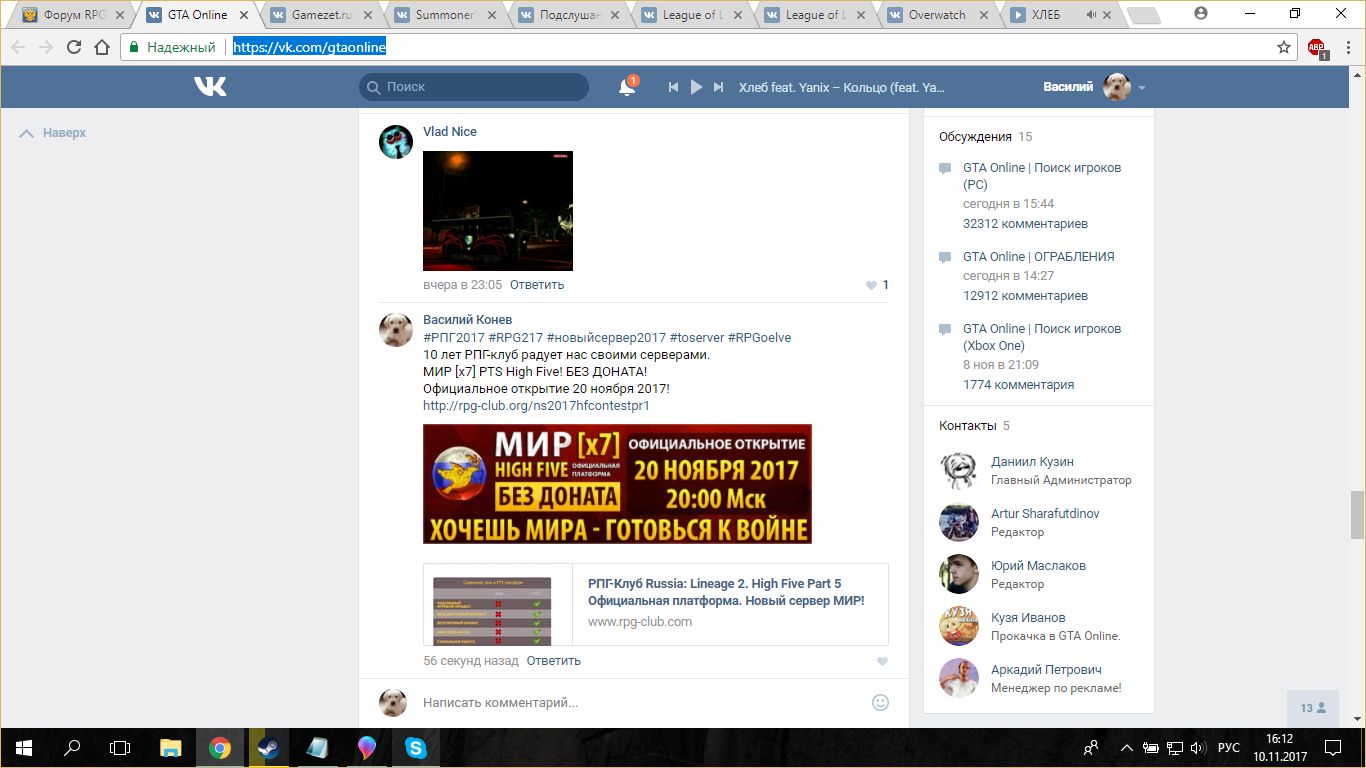Open the emoji smiley picker
This screenshot has height=768, width=1366.
click(880, 702)
